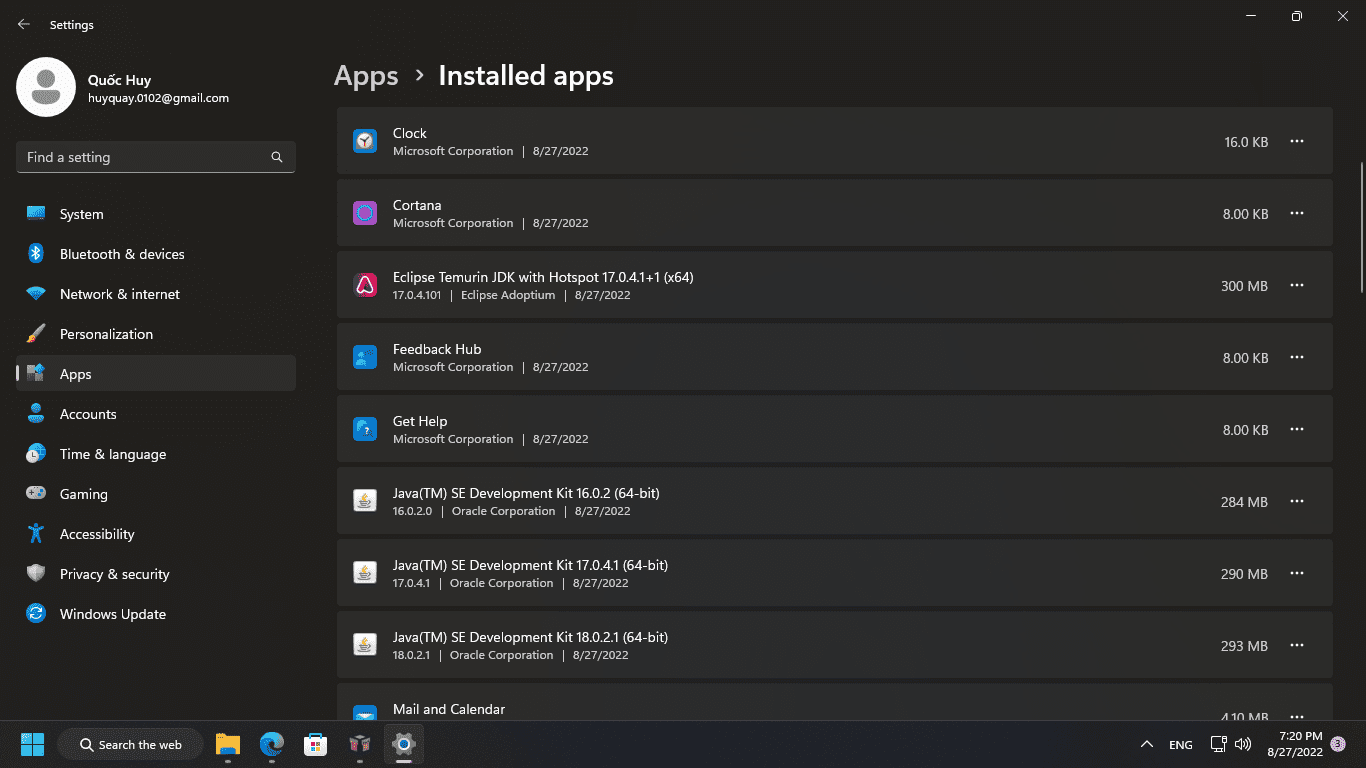Launch Microsoft Edge from the taskbar

pos(272,744)
